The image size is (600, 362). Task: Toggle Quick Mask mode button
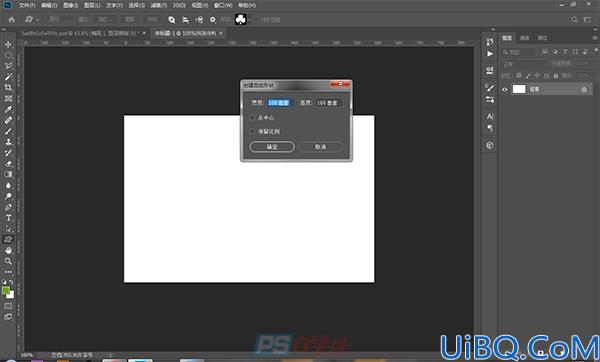click(x=8, y=306)
